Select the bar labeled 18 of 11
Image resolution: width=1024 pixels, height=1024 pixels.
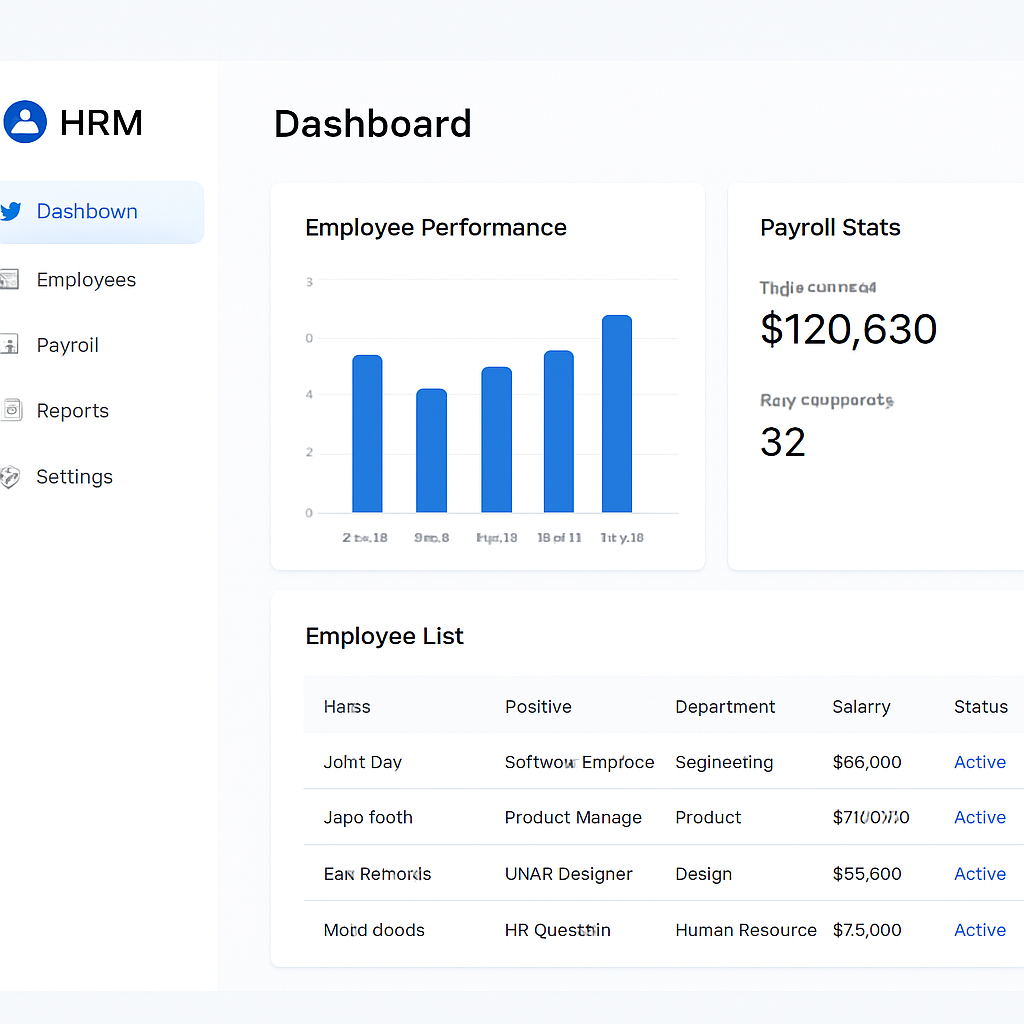pyautogui.click(x=559, y=432)
